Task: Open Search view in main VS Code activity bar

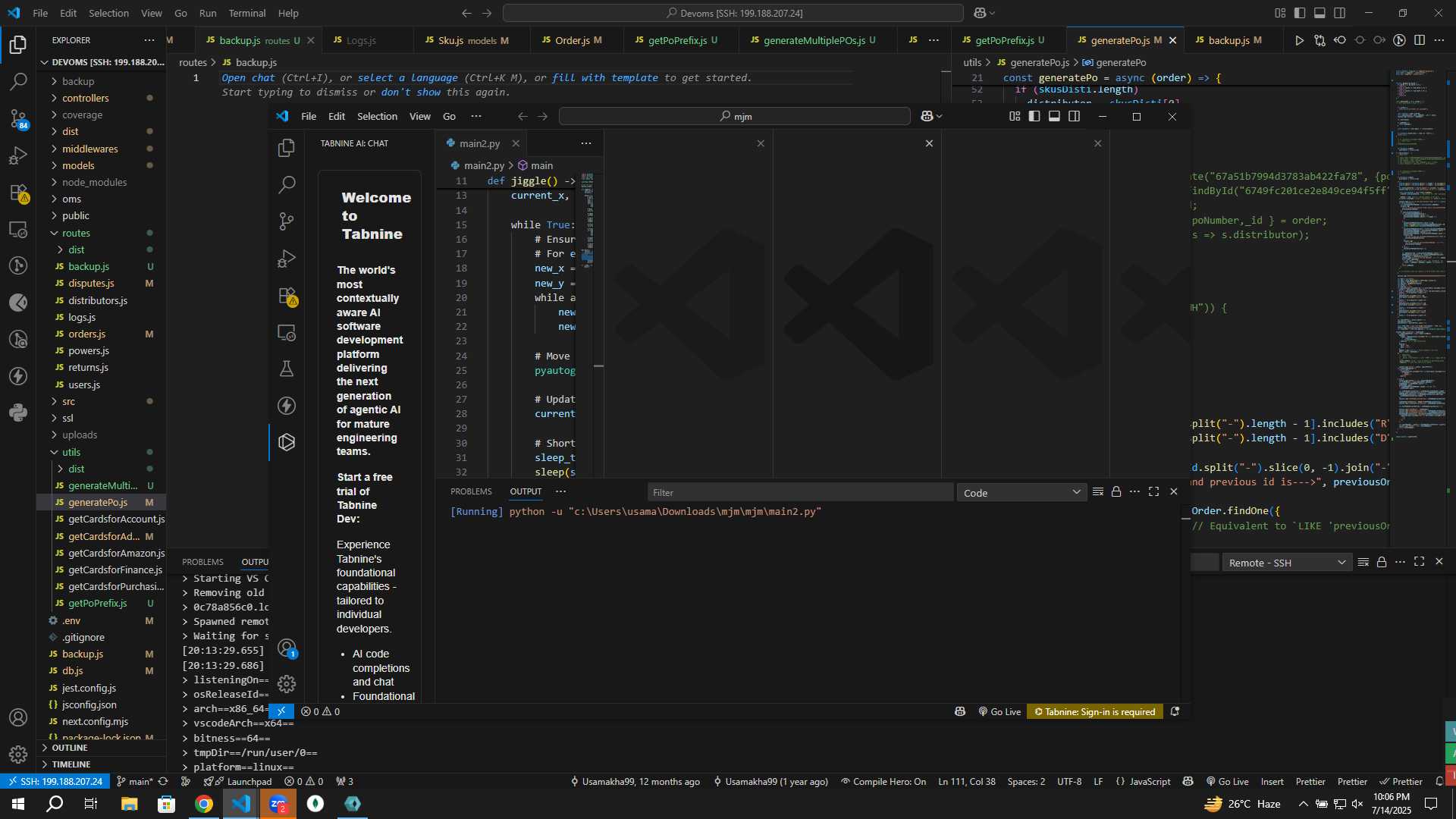Action: tap(18, 81)
